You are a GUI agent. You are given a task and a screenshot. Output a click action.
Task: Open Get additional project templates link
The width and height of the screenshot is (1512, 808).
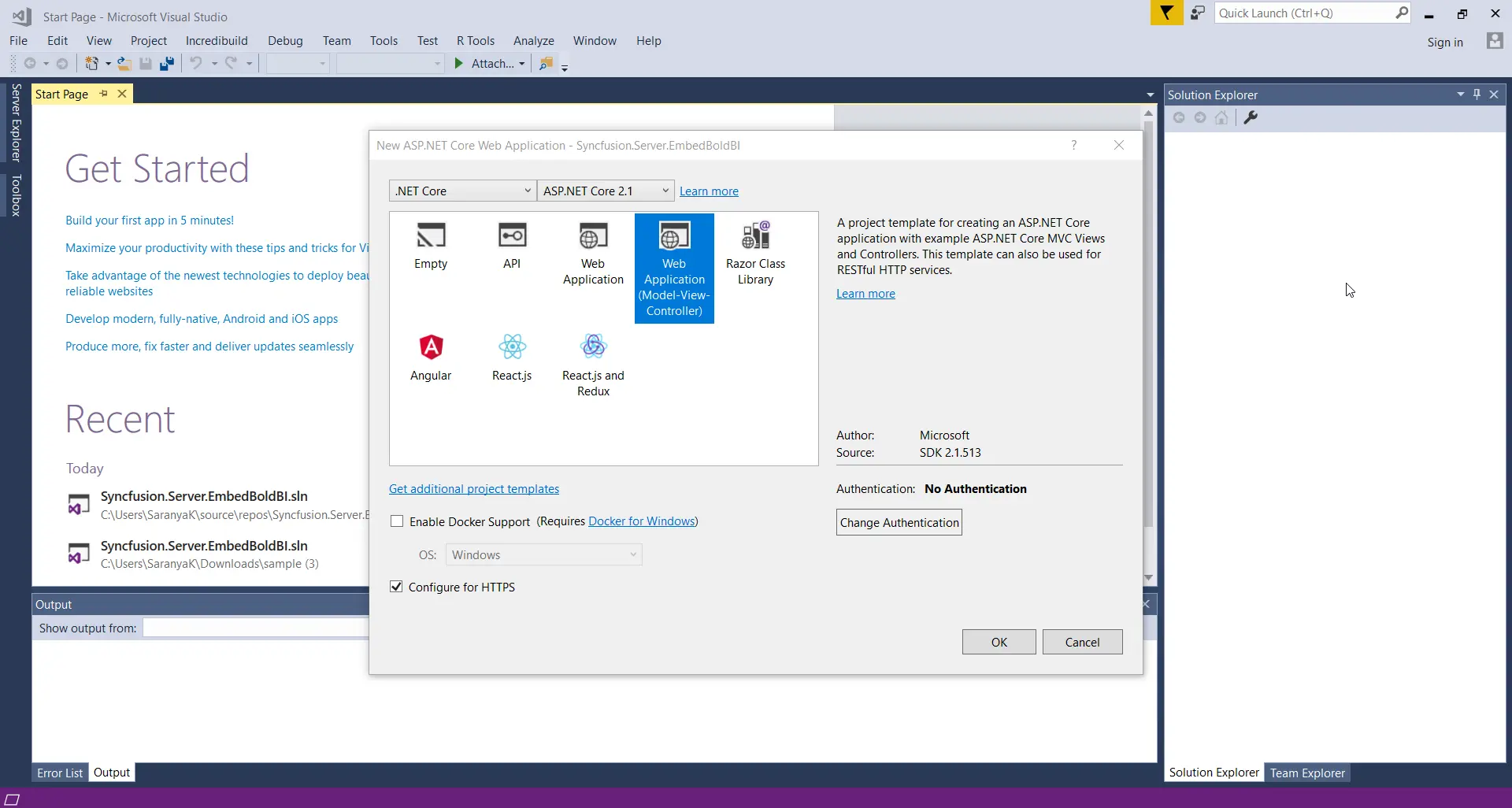coord(474,489)
